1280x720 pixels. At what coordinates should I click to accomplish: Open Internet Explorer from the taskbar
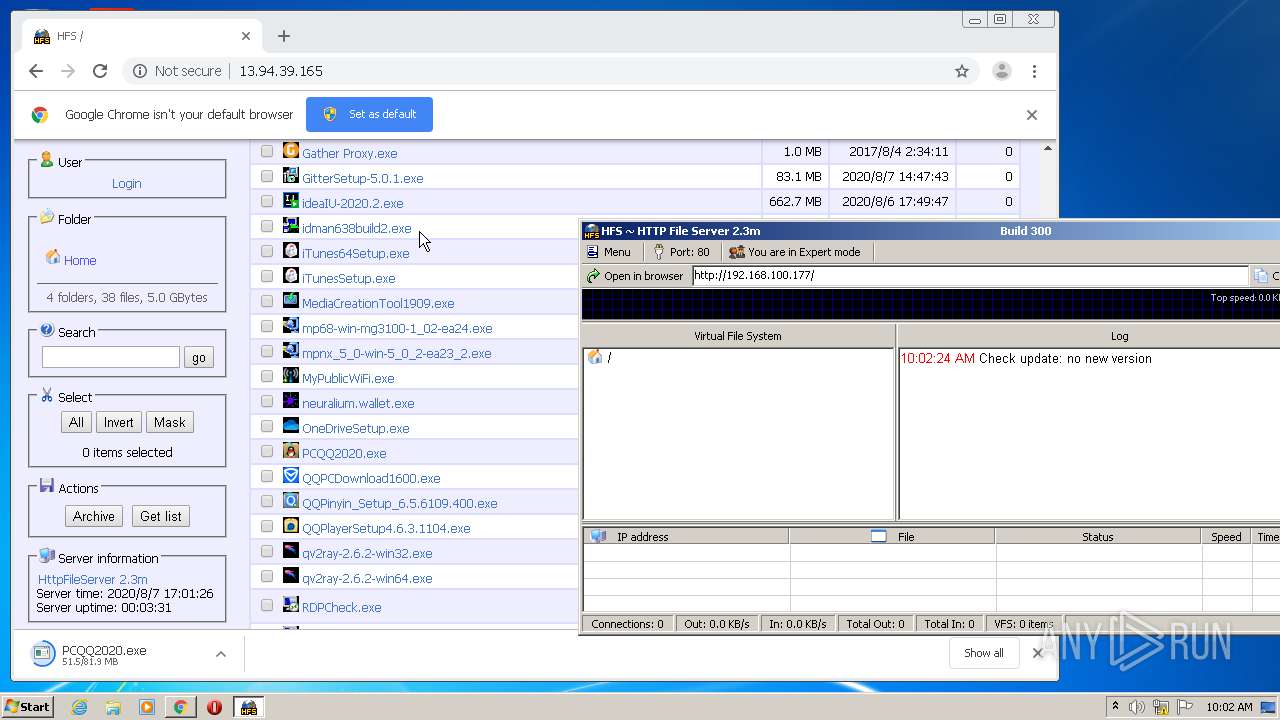click(x=79, y=707)
